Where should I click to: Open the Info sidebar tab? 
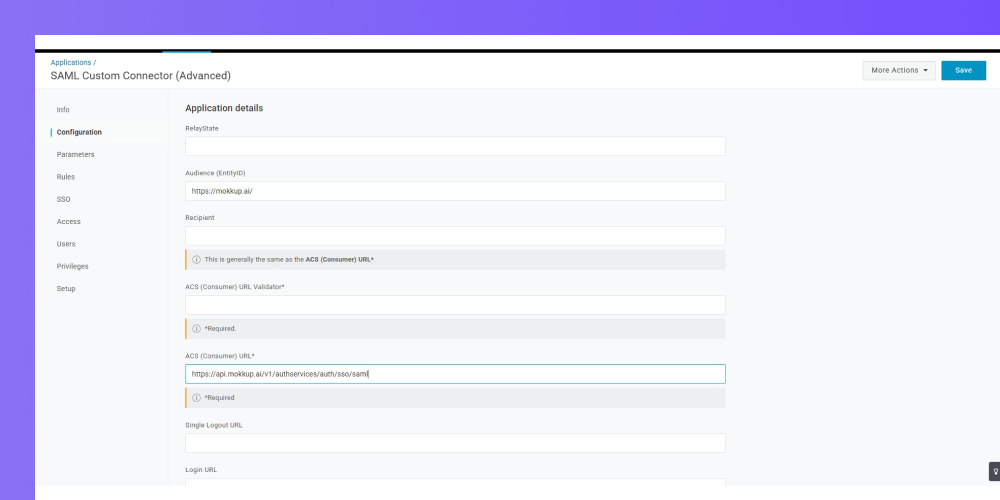[x=63, y=110]
